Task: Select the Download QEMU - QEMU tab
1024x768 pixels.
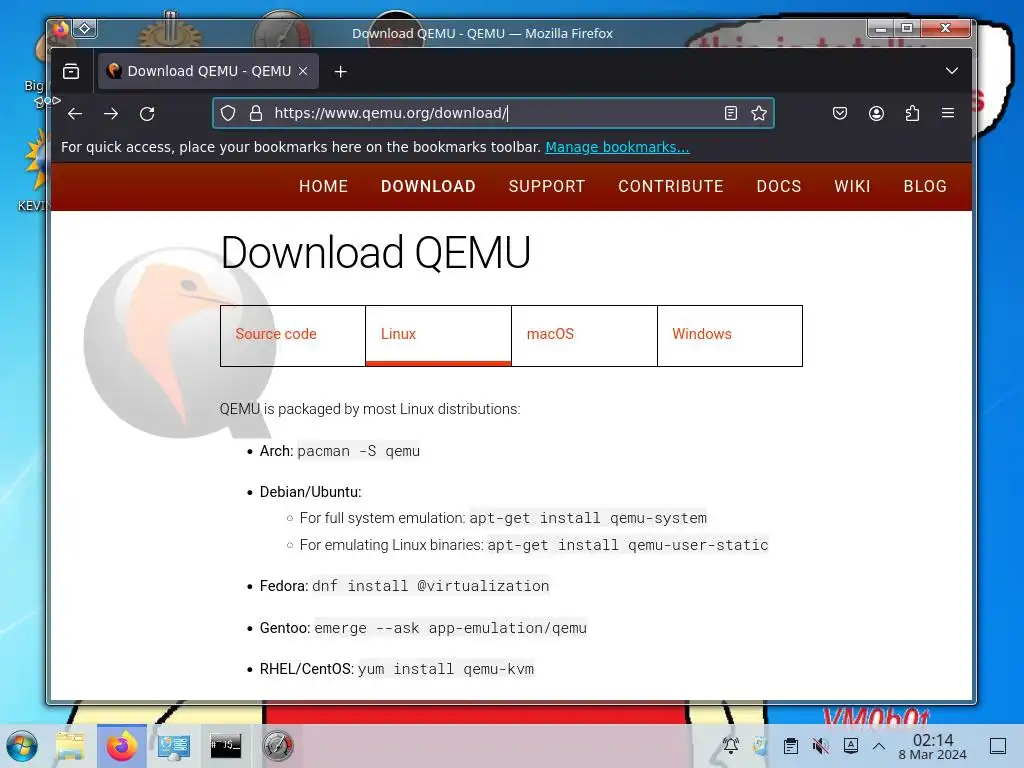Action: [208, 71]
